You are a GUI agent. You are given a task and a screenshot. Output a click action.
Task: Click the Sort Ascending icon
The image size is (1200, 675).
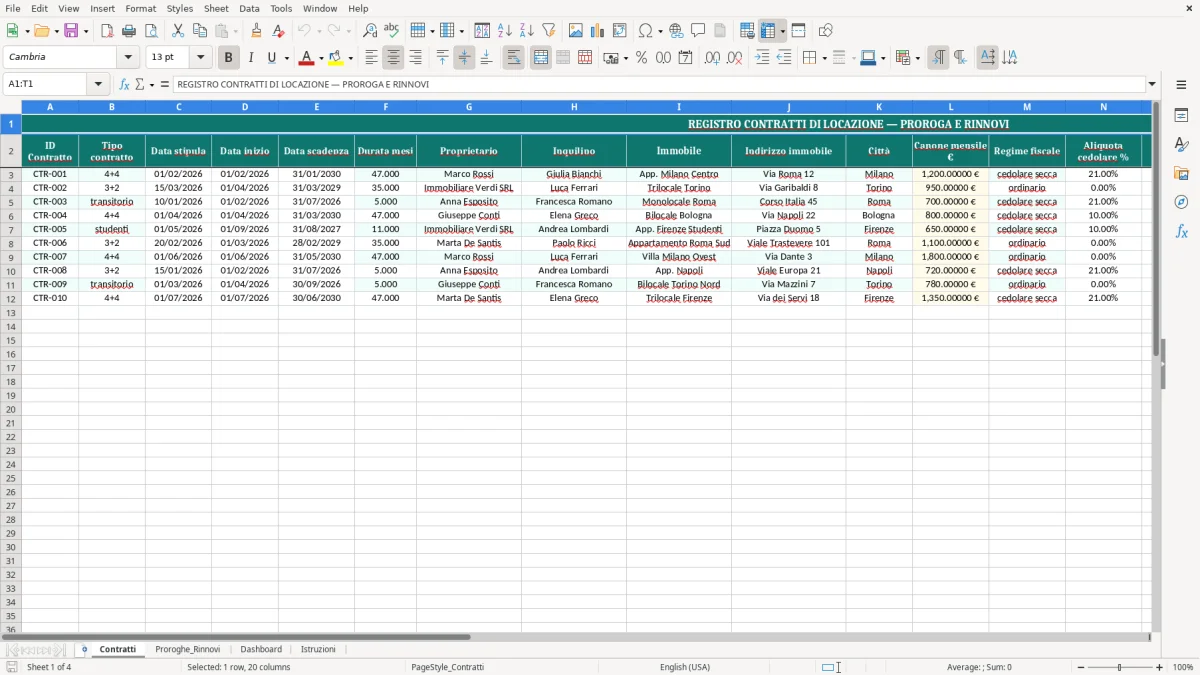click(x=505, y=31)
